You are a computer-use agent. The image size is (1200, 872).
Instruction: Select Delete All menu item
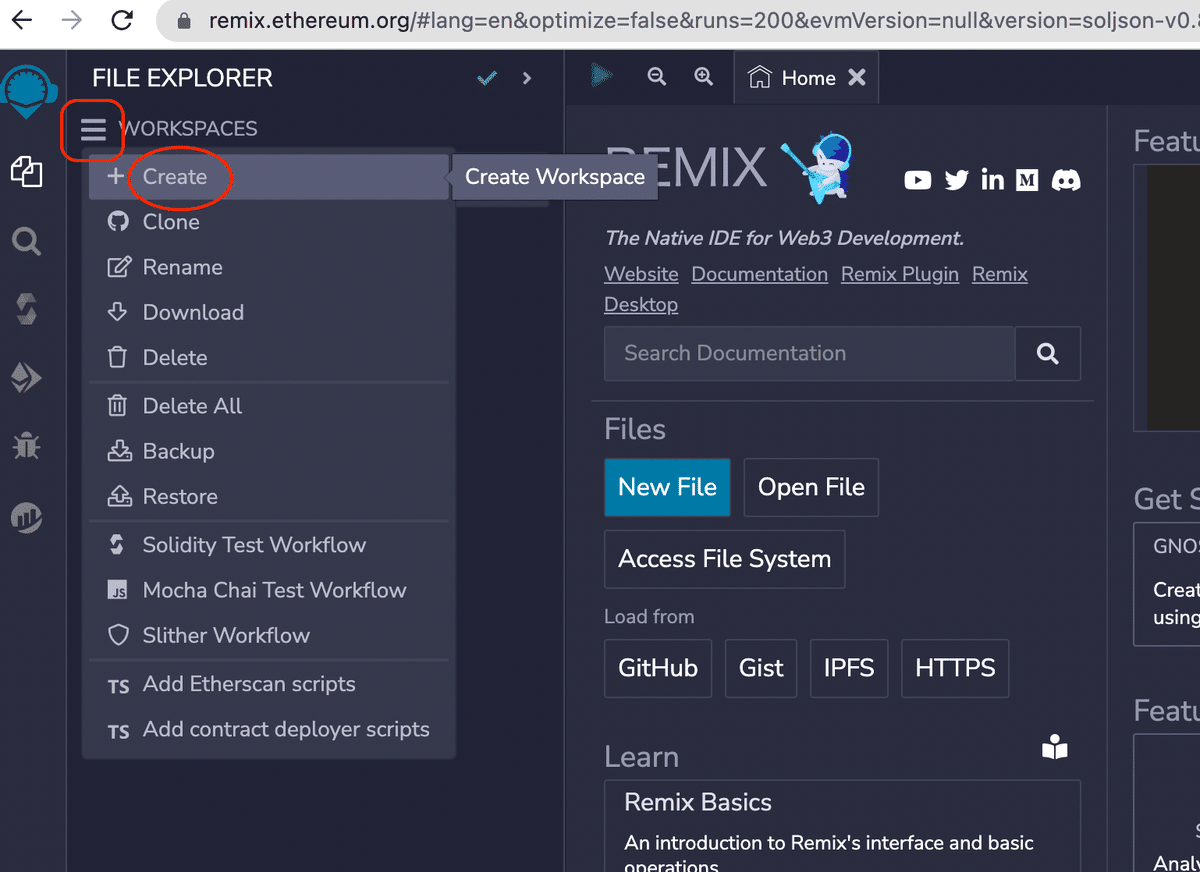click(269, 406)
